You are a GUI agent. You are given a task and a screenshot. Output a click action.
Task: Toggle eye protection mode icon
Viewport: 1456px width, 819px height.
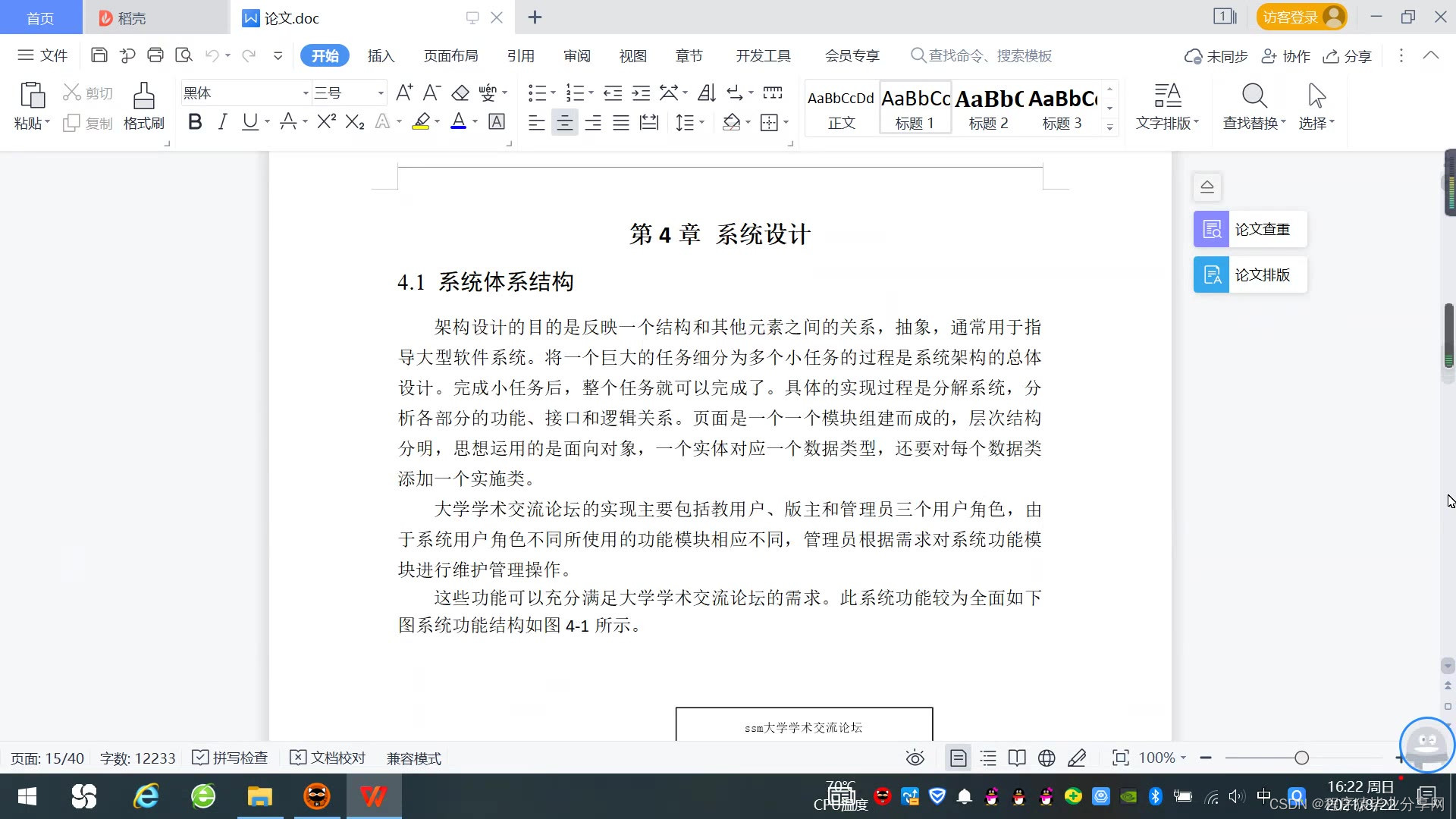[x=915, y=758]
